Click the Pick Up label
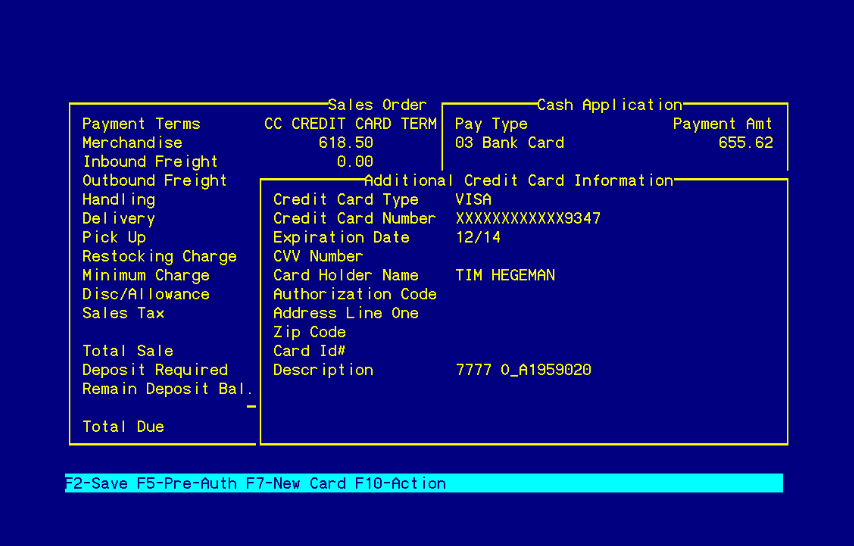Image resolution: width=854 pixels, height=546 pixels. pyautogui.click(x=114, y=238)
